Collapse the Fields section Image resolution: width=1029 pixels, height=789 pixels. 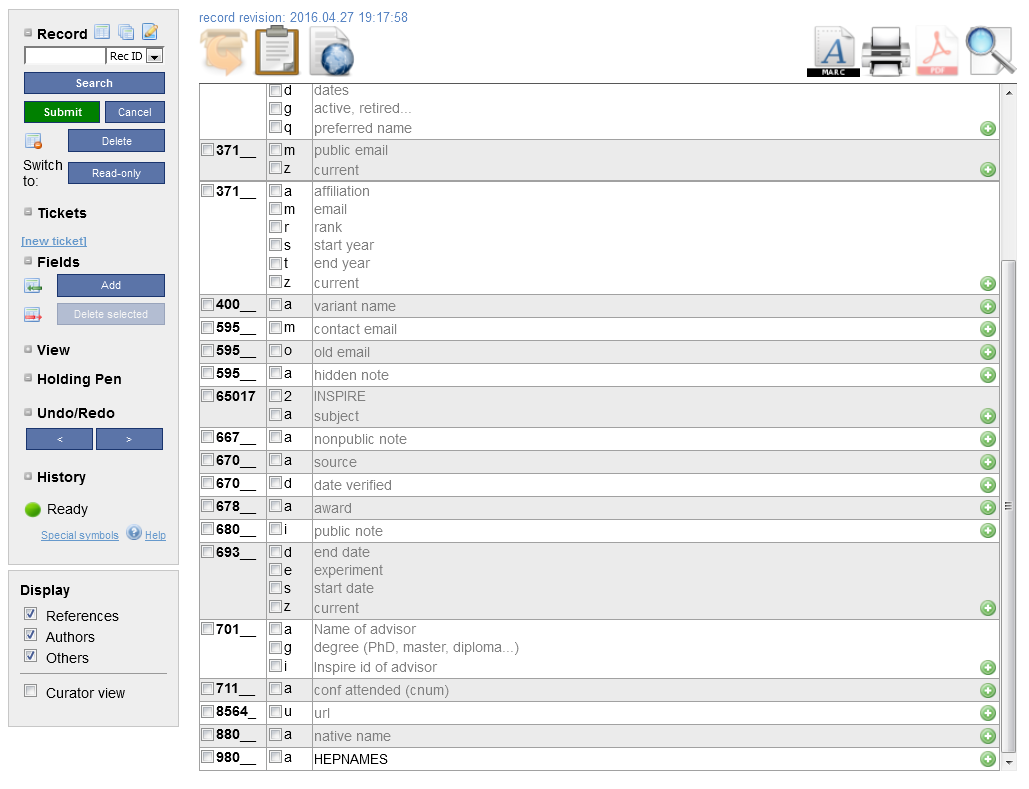[x=28, y=261]
